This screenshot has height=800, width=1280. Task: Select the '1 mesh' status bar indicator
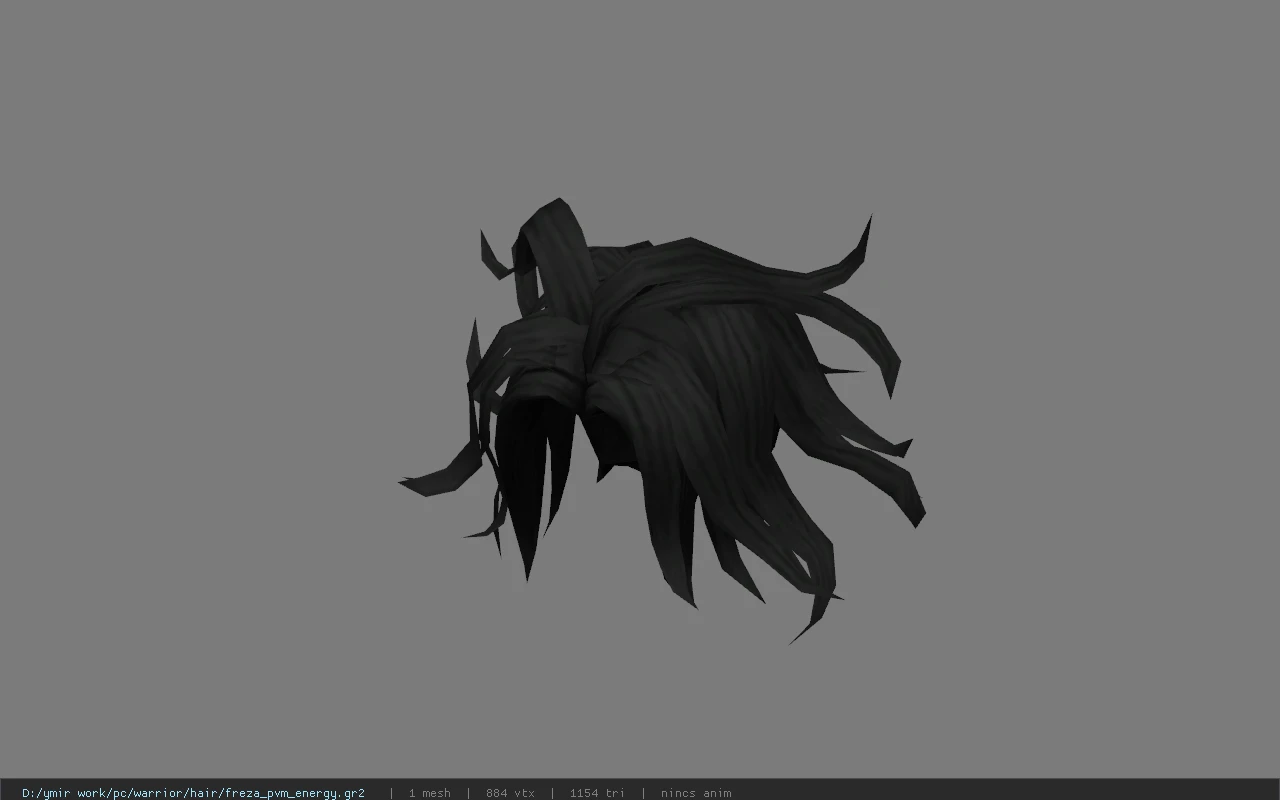point(430,793)
